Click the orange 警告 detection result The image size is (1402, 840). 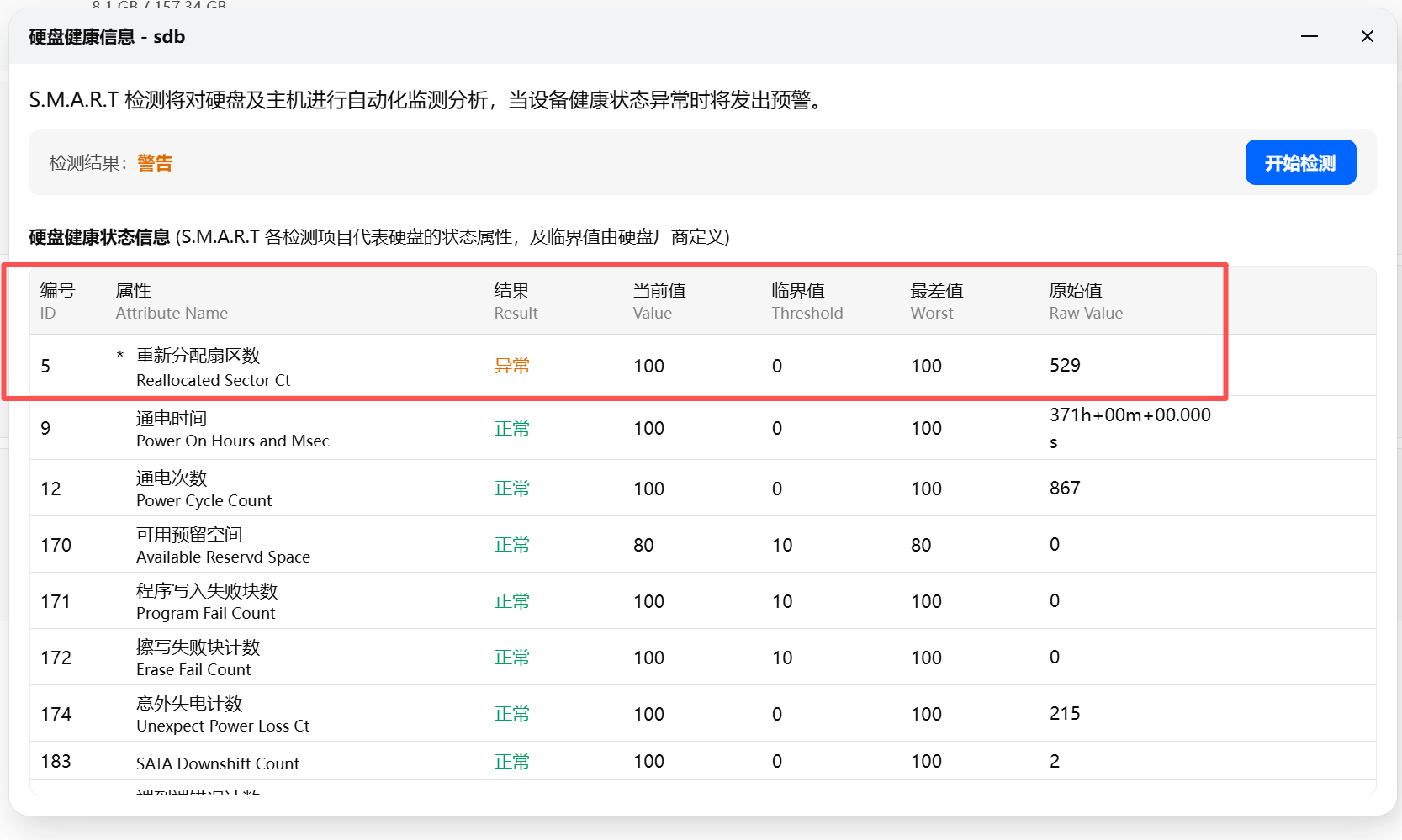[x=155, y=163]
